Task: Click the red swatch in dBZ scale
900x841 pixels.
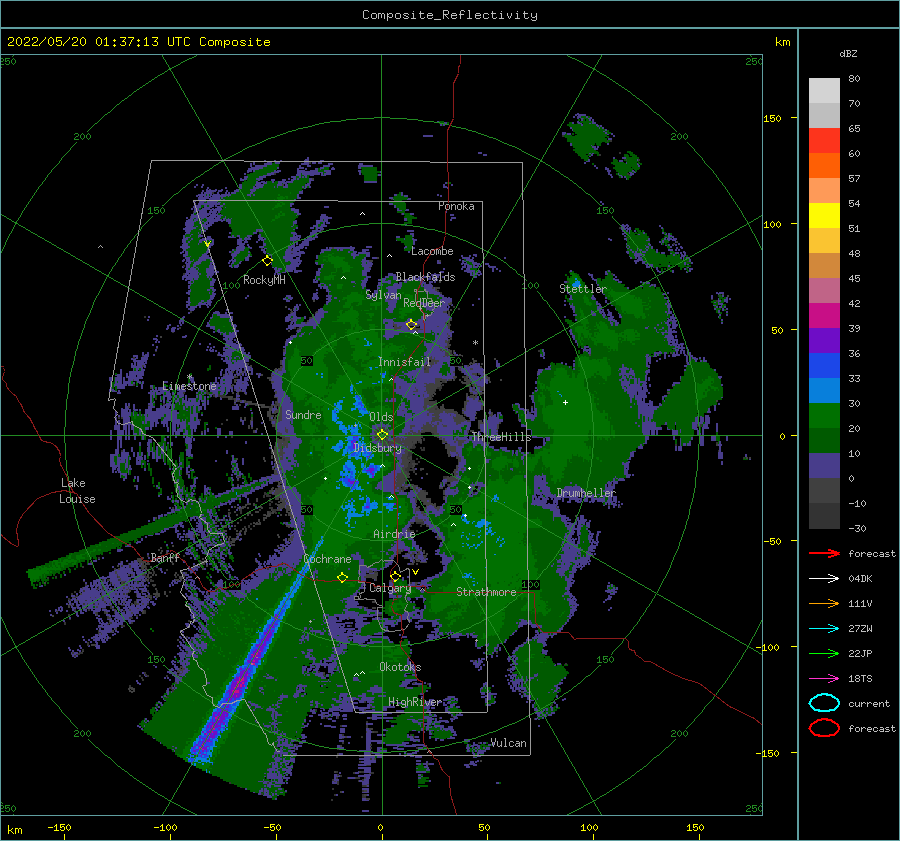Action: (824, 140)
